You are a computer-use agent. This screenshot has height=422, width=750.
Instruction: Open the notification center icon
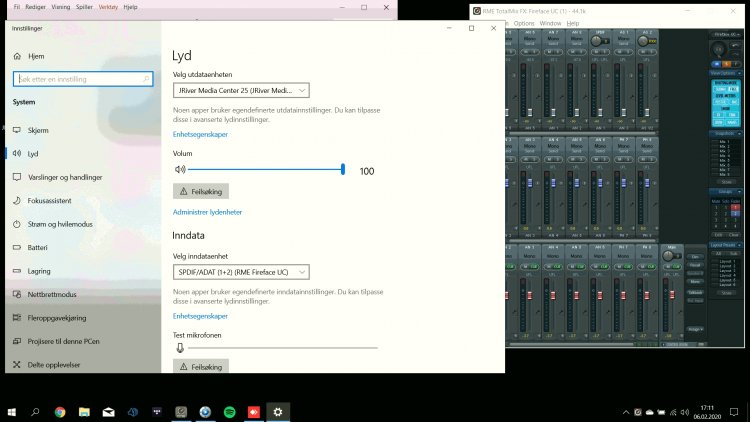(734, 412)
